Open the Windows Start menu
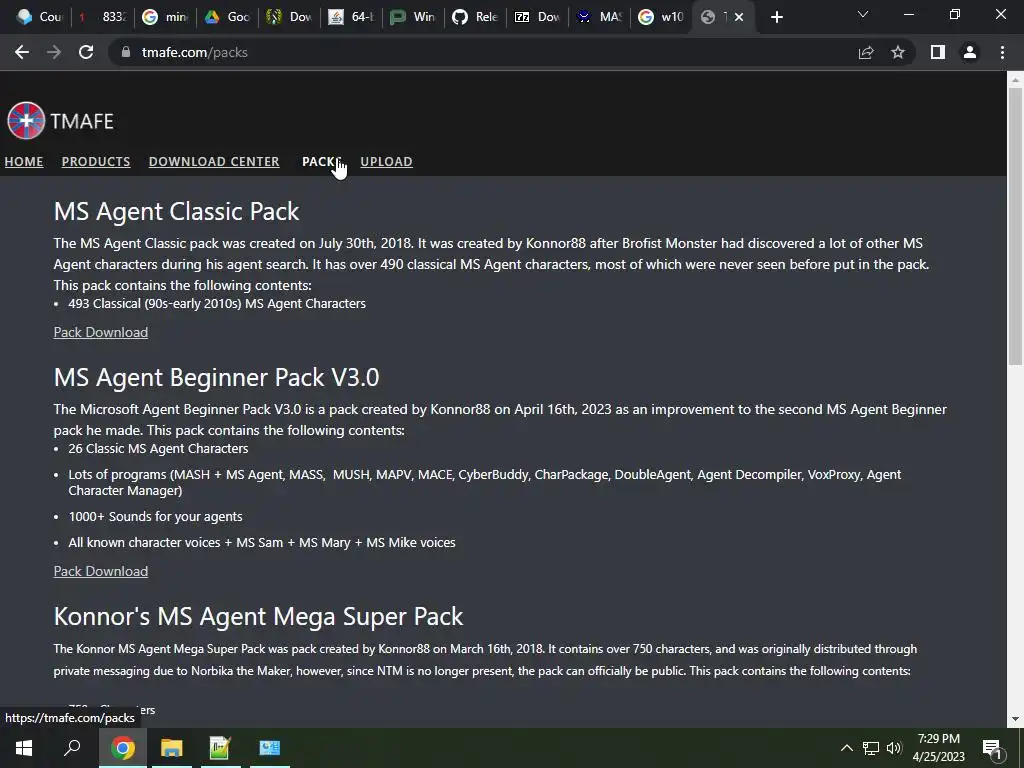The width and height of the screenshot is (1024, 768). 24,748
